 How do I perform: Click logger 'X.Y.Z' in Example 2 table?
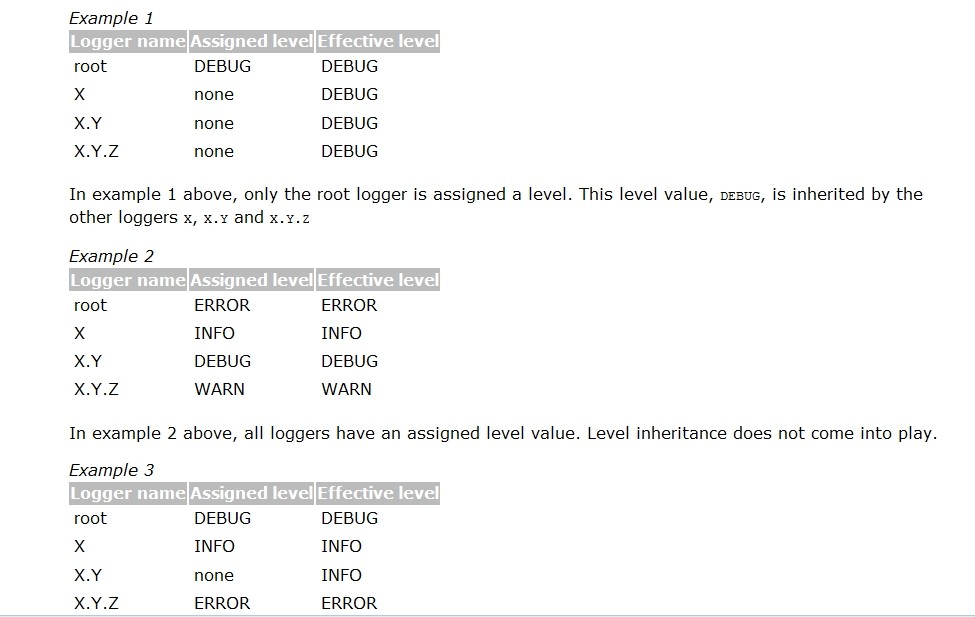click(x=96, y=389)
